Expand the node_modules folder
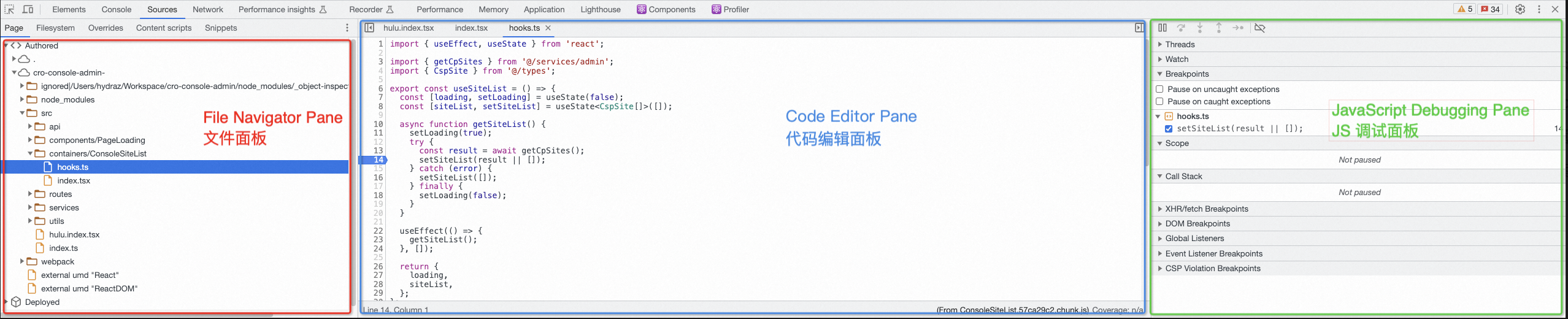Viewport: 1568px width, 319px height. pos(22,99)
